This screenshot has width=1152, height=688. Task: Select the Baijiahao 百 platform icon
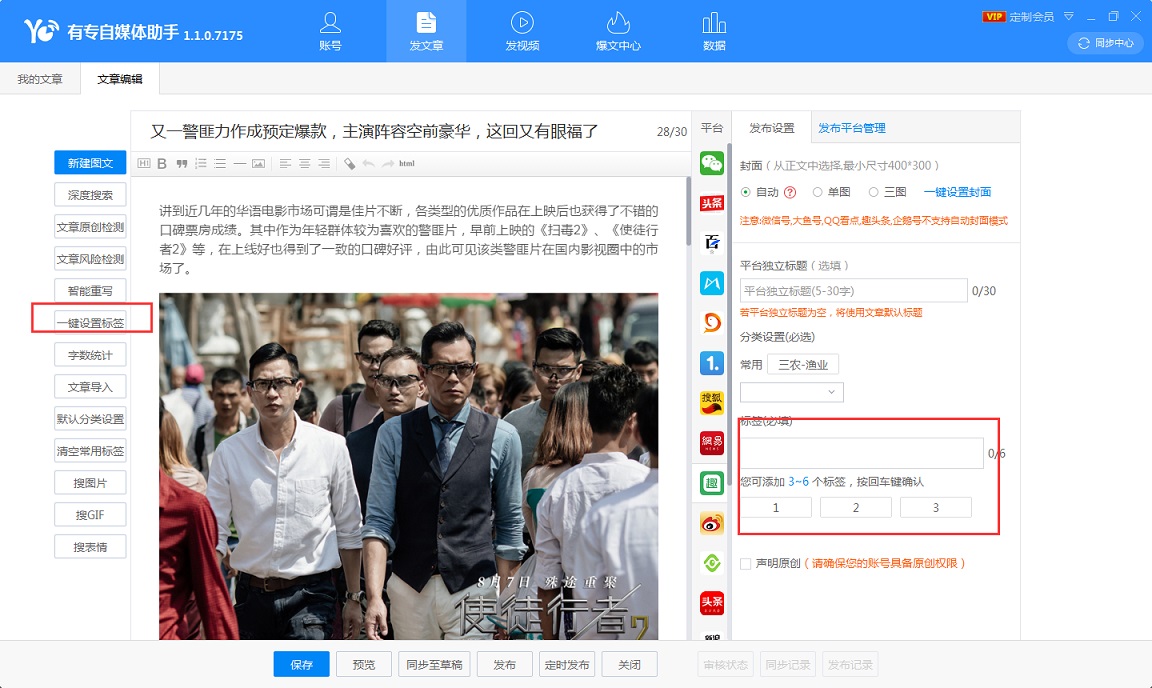click(x=712, y=243)
